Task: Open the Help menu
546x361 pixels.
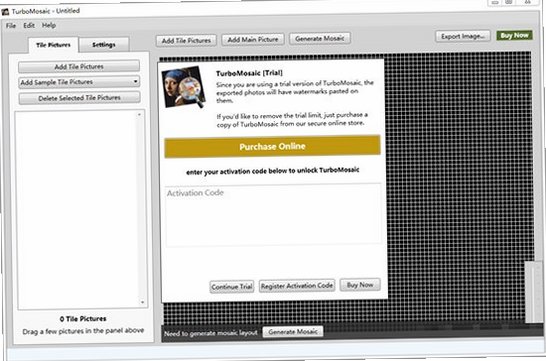Action: [49, 25]
